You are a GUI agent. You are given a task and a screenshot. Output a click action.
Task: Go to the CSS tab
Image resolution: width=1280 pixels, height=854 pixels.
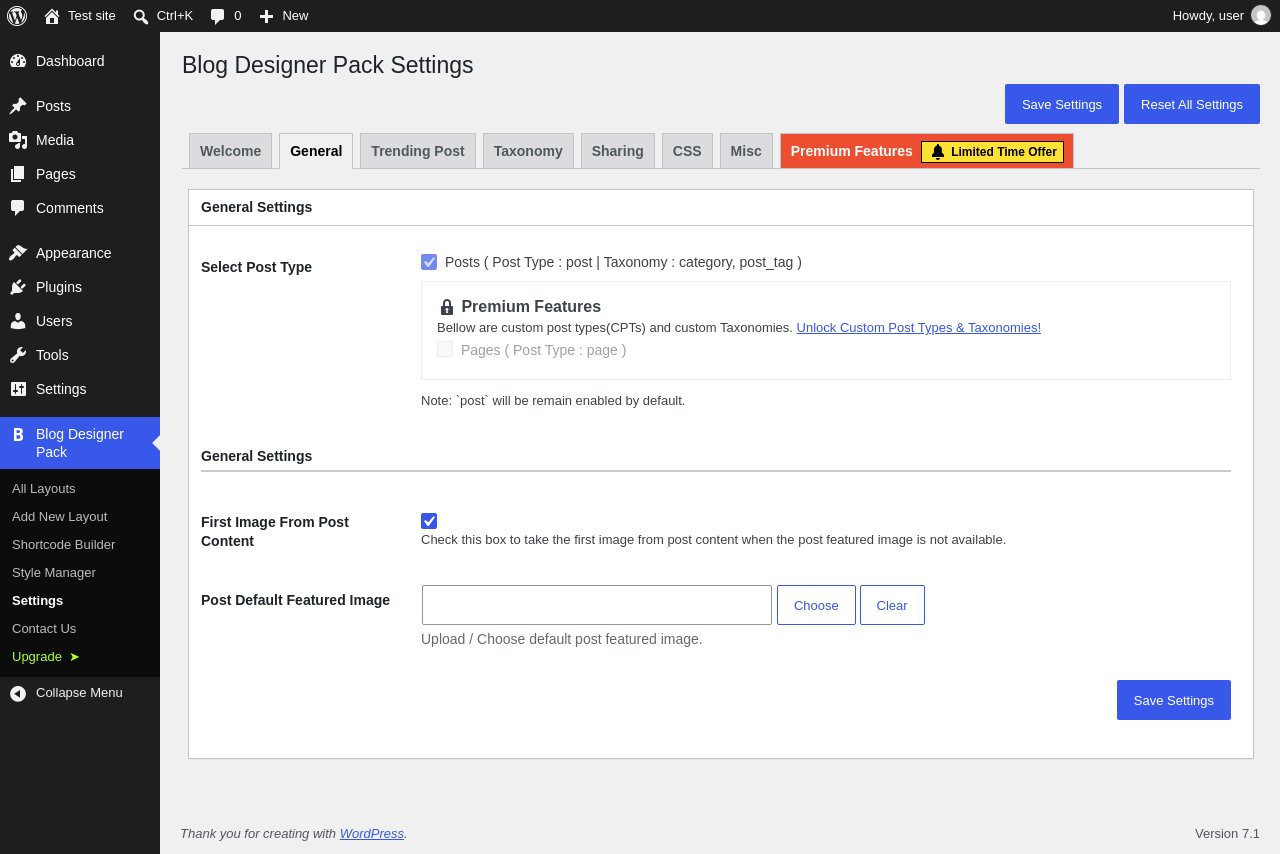coord(687,151)
